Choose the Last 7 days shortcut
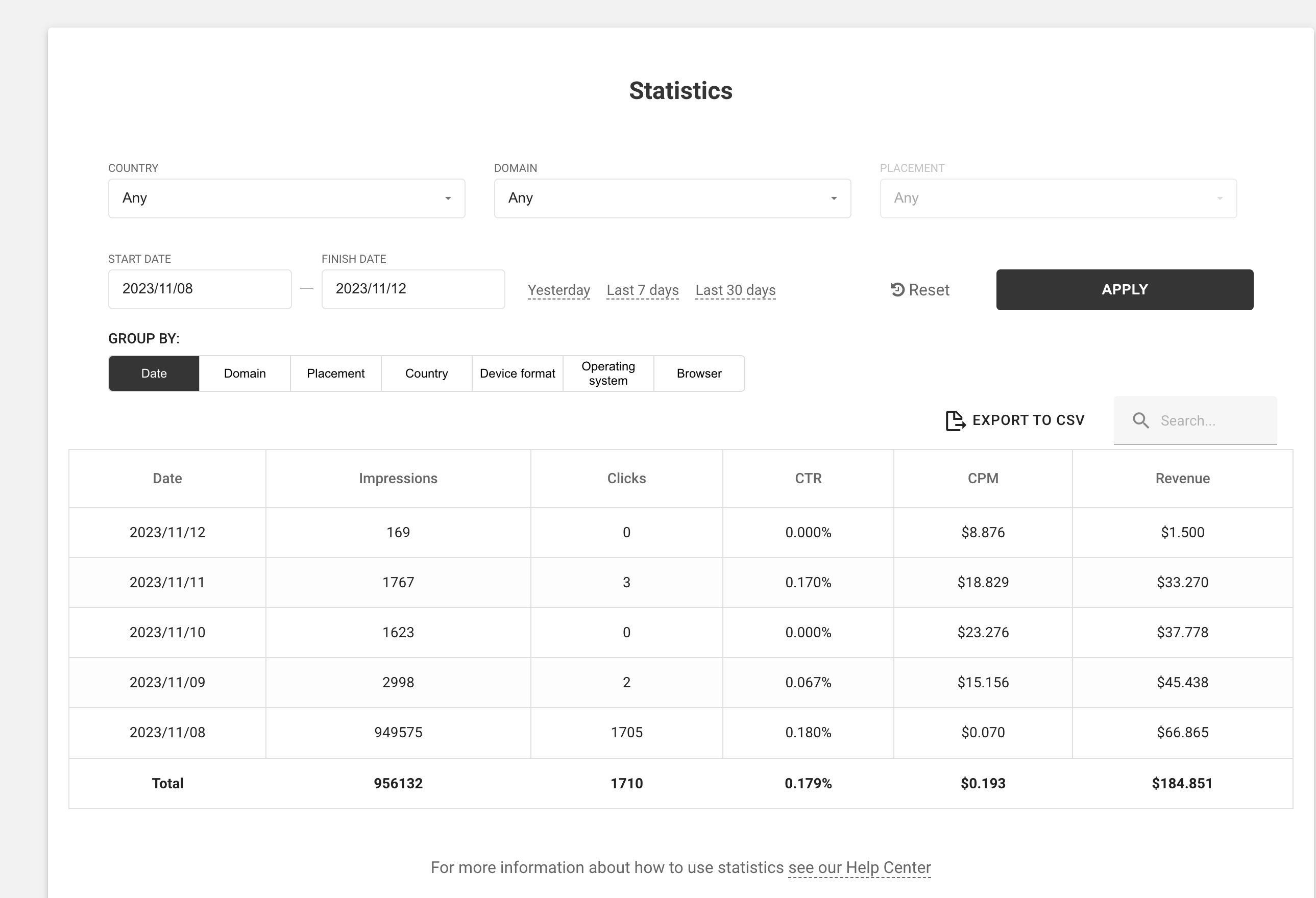Viewport: 1316px width, 898px height. click(x=642, y=290)
